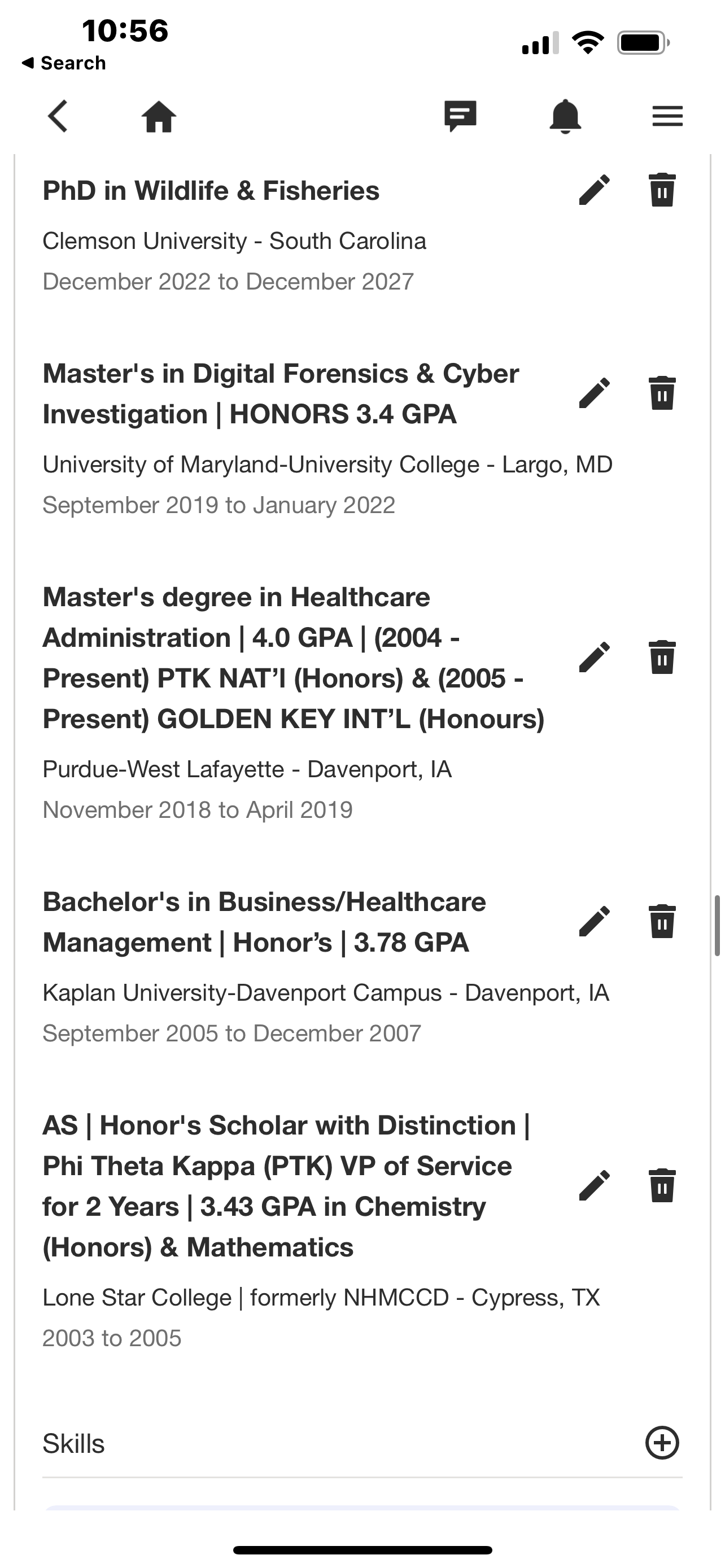This screenshot has height=1568, width=725.
Task: Open the notifications bell
Action: coord(565,116)
